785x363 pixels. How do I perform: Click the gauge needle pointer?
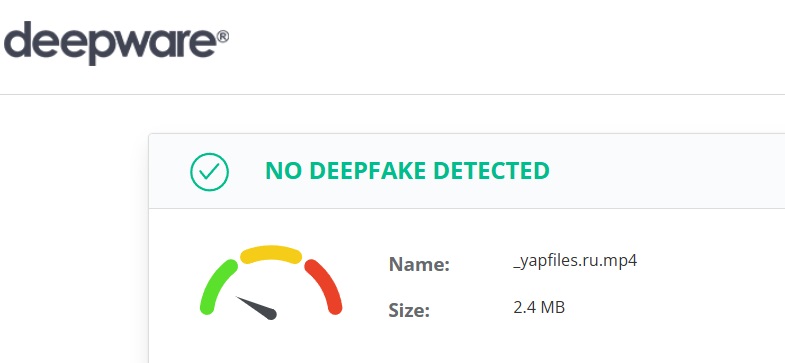(256, 307)
